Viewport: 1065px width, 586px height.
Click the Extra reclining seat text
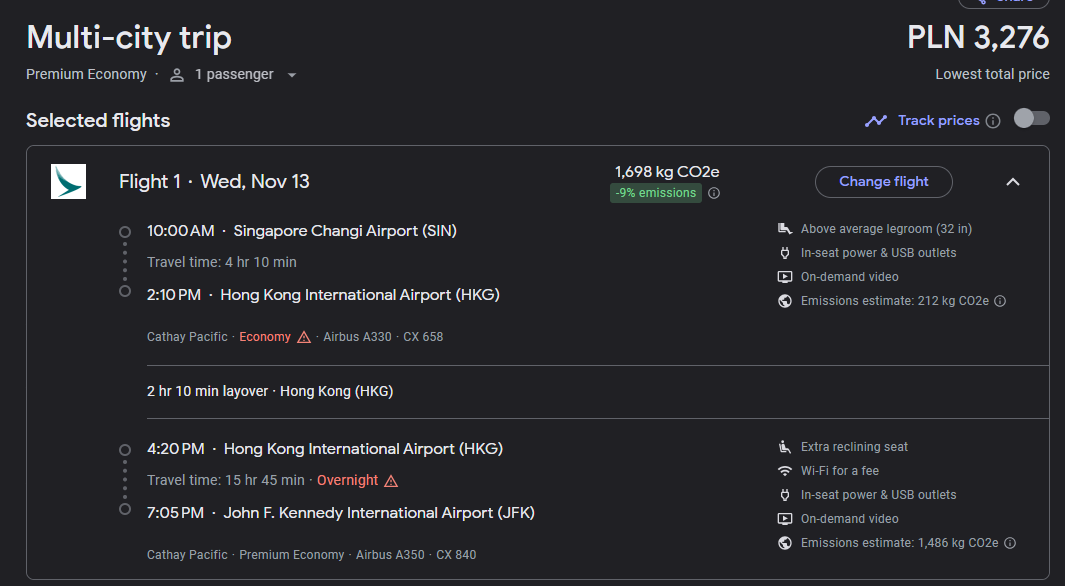click(854, 447)
